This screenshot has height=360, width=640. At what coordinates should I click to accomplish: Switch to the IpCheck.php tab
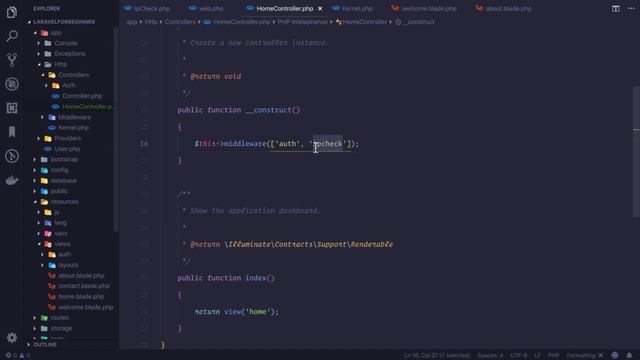(x=147, y=9)
